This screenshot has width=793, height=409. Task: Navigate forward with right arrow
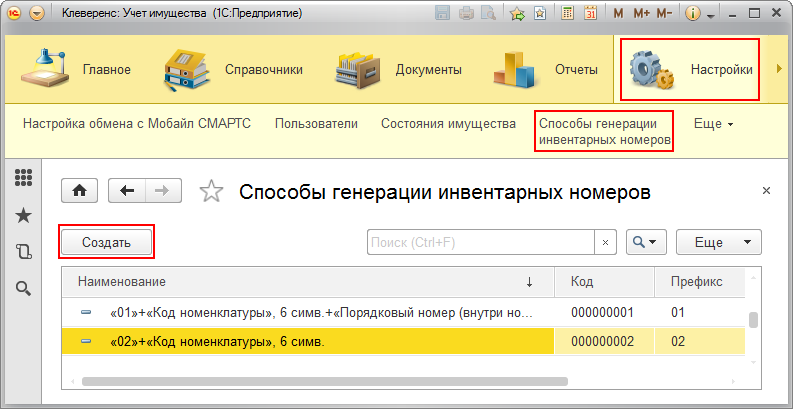164,191
